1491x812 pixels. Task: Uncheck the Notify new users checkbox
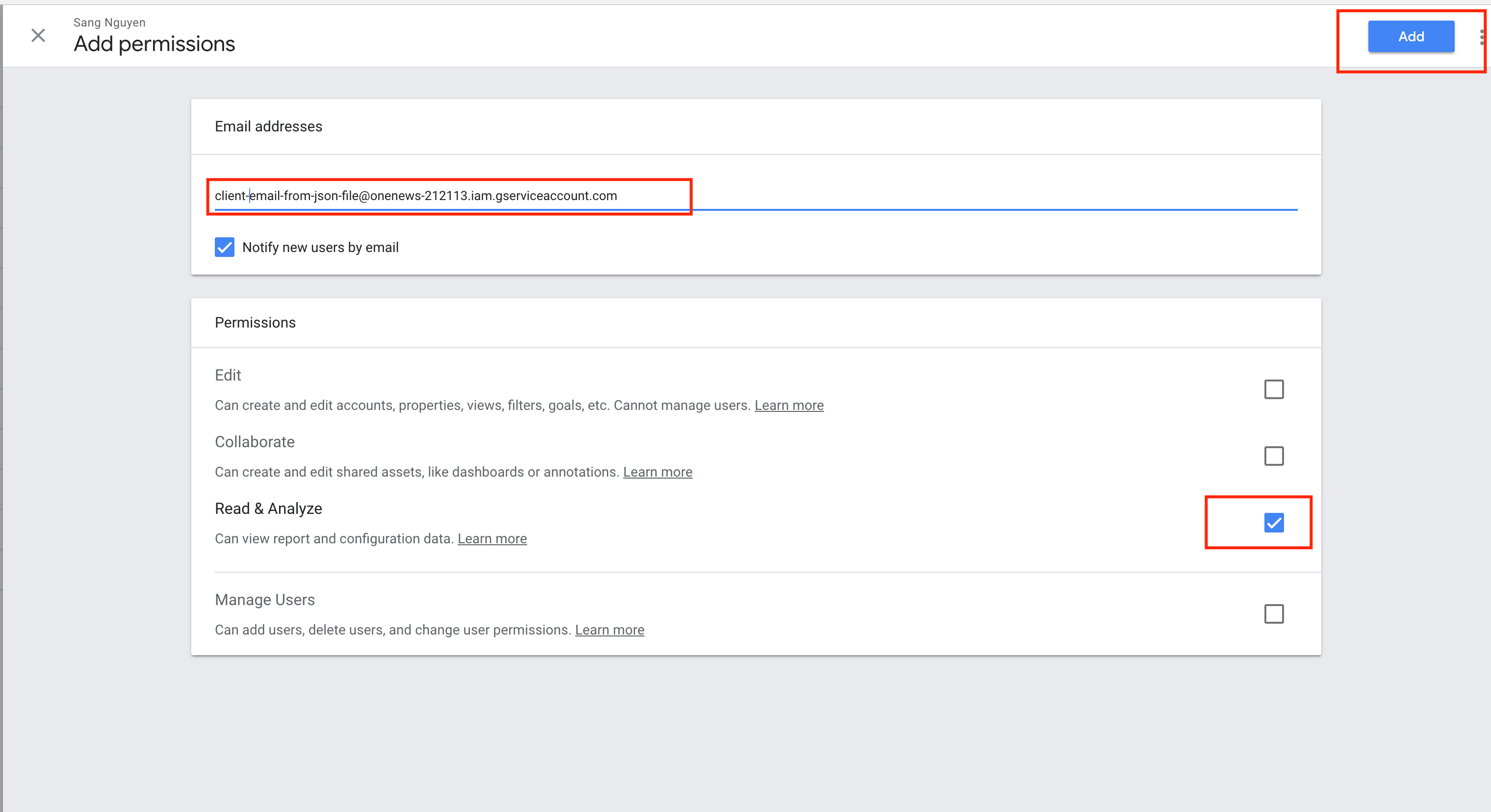[225, 247]
